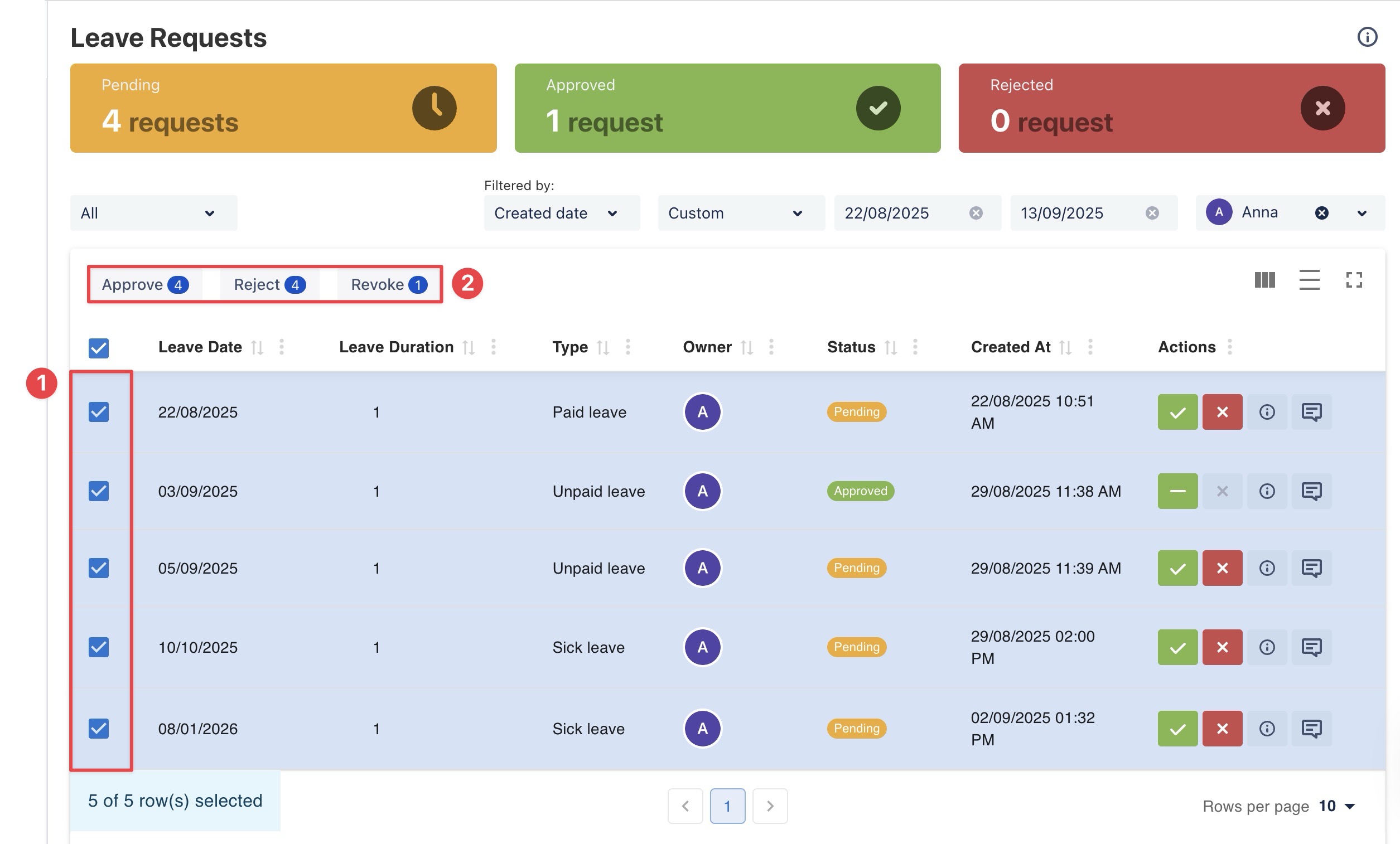Click the row density lines icon
Screen dimensions: 1400x844
[1309, 280]
